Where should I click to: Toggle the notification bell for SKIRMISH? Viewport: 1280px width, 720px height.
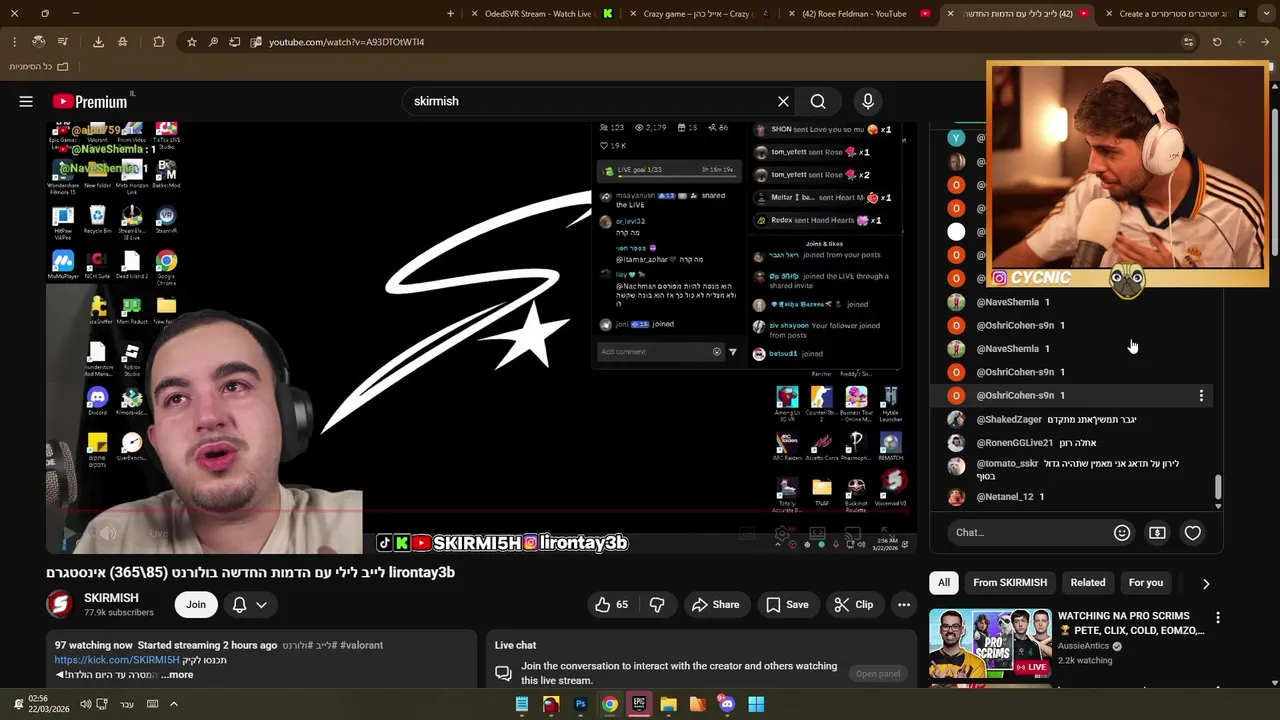click(x=239, y=604)
